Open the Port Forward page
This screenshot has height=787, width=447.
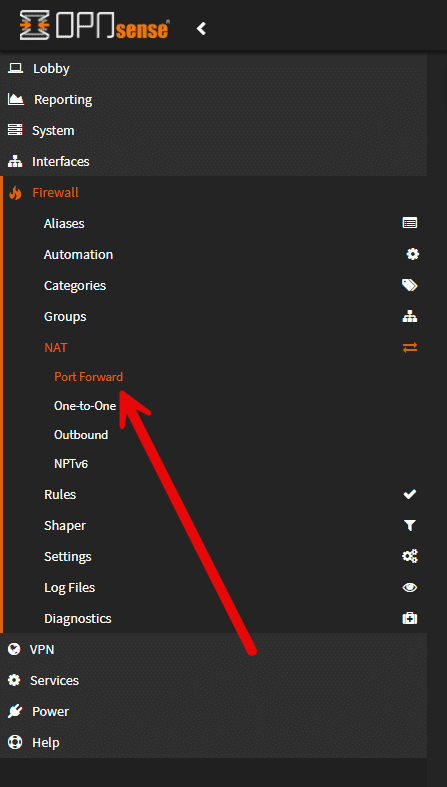(x=88, y=376)
